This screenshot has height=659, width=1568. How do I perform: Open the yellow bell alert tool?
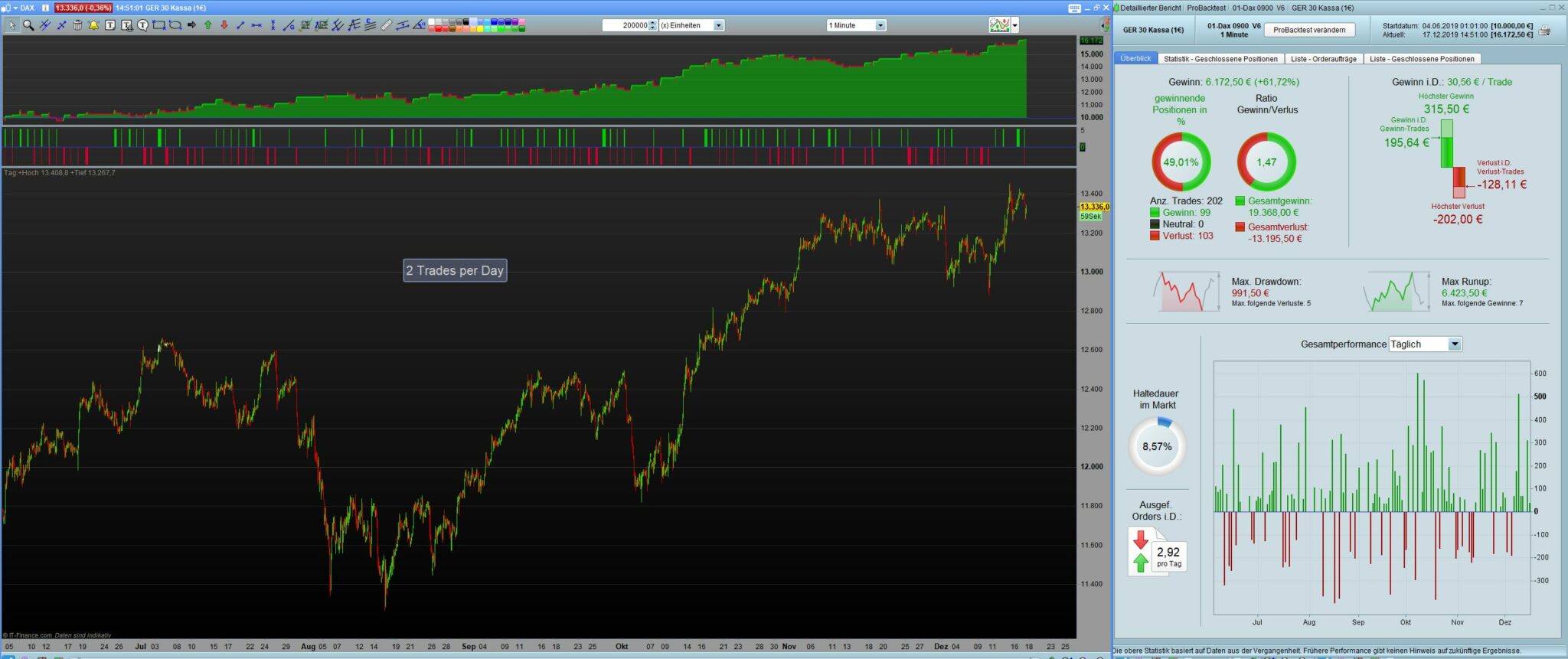tap(93, 25)
